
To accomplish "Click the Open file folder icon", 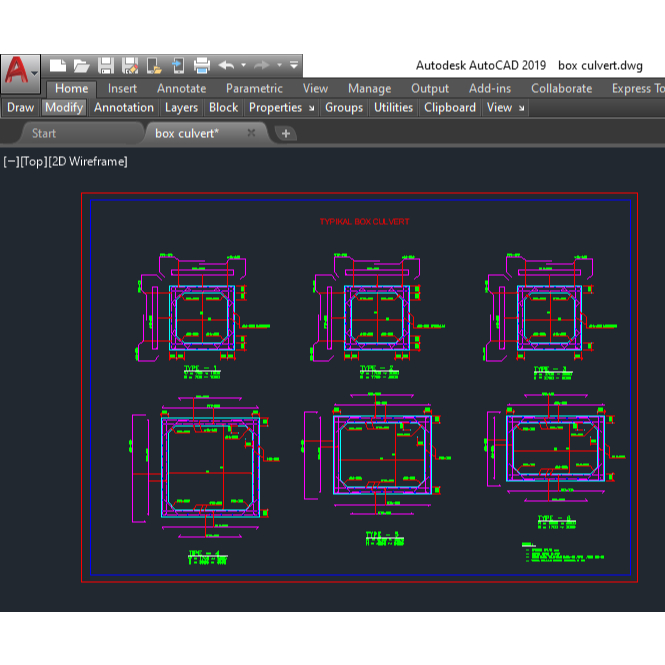I will [x=81, y=66].
